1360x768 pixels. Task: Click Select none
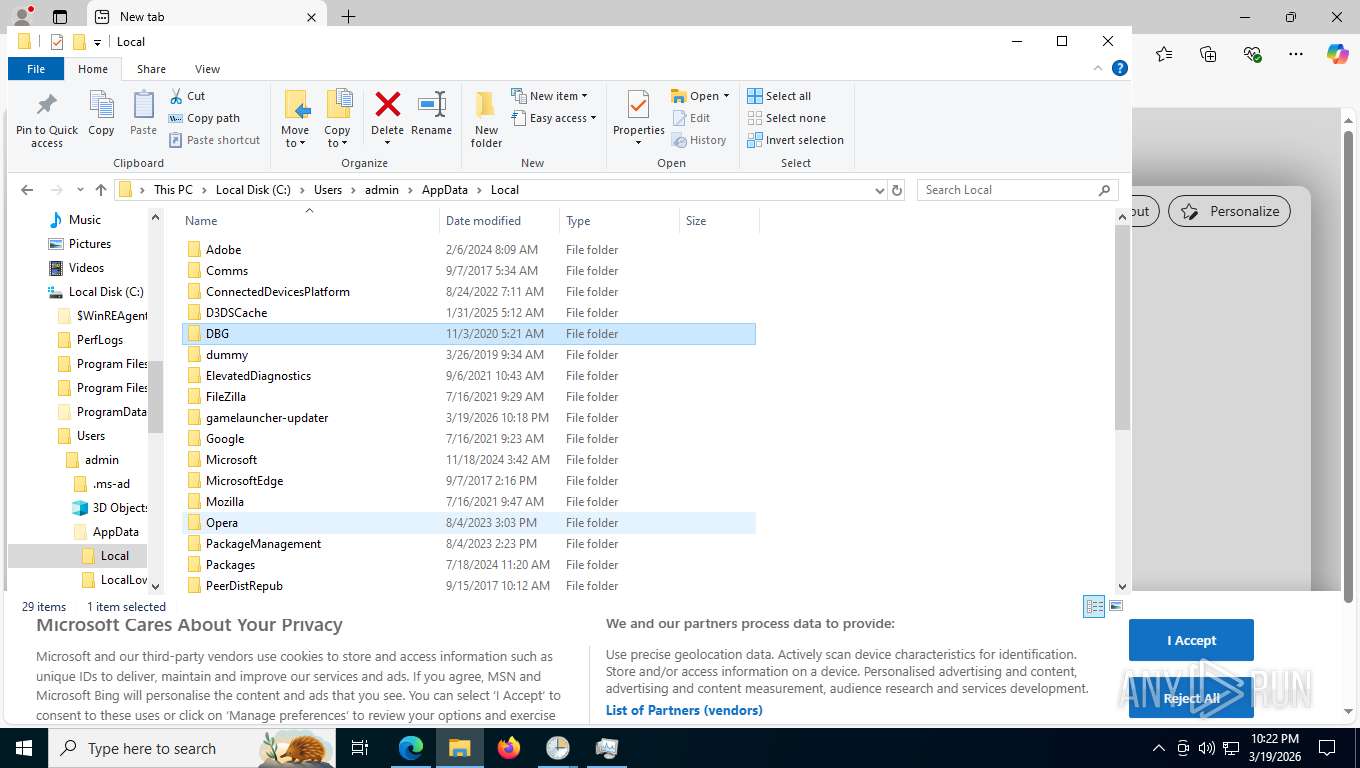pos(786,118)
